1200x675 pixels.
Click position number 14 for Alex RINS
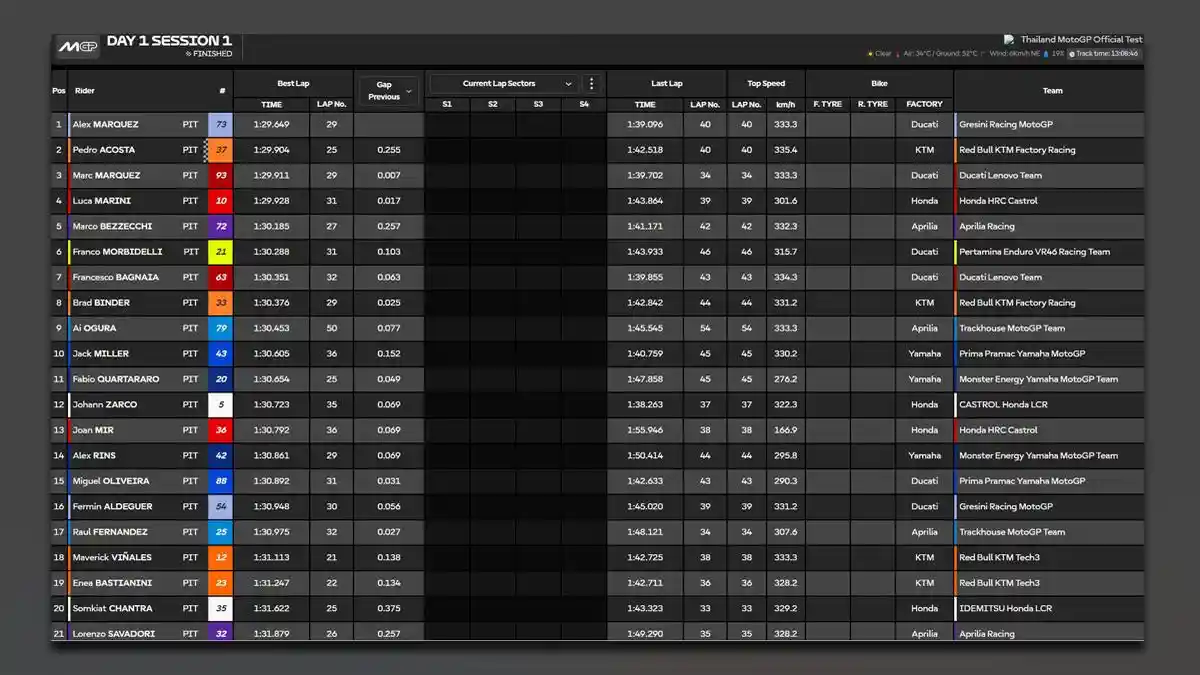(x=59, y=456)
